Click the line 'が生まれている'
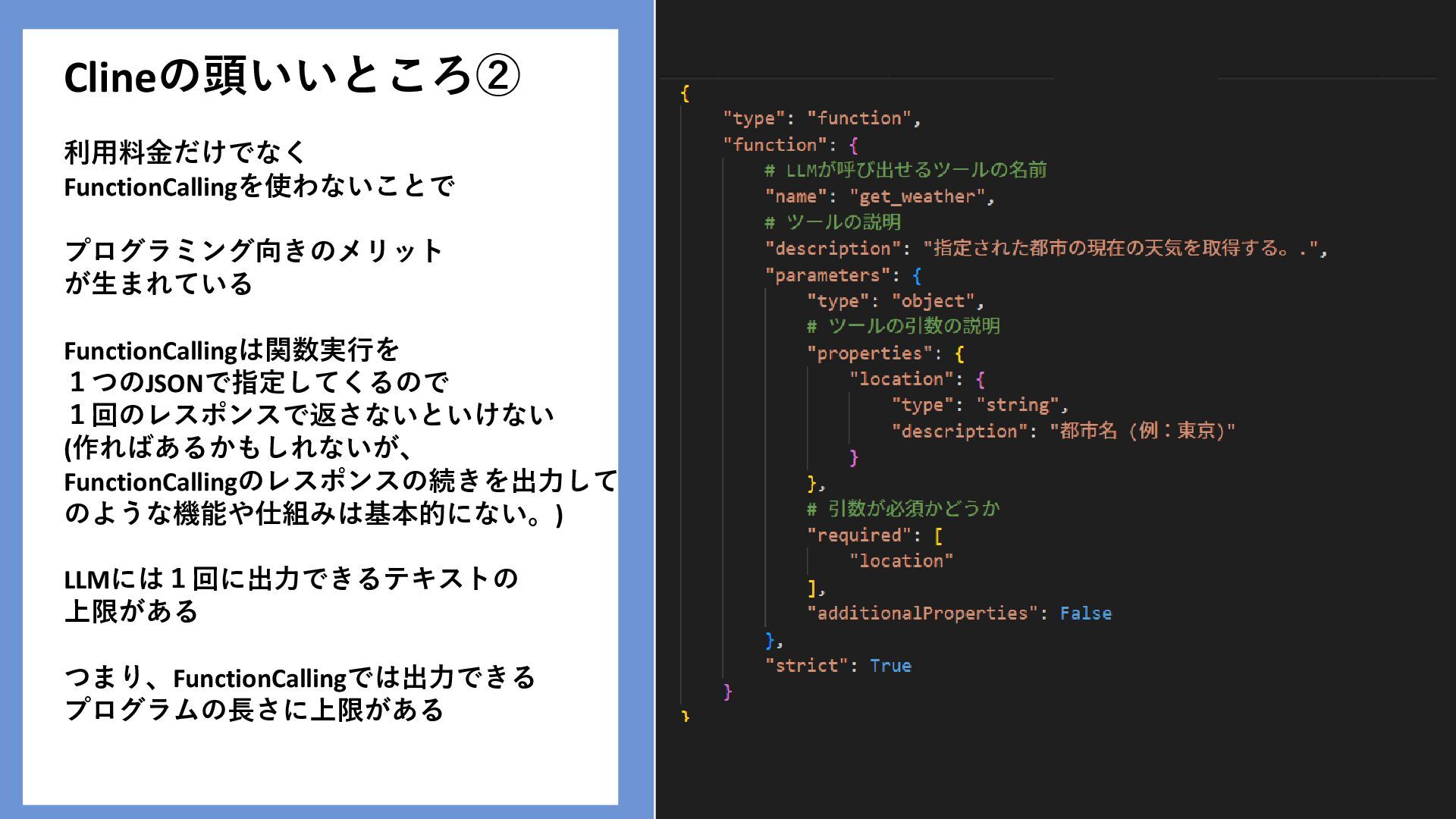This screenshot has height=819, width=1456. click(x=158, y=283)
